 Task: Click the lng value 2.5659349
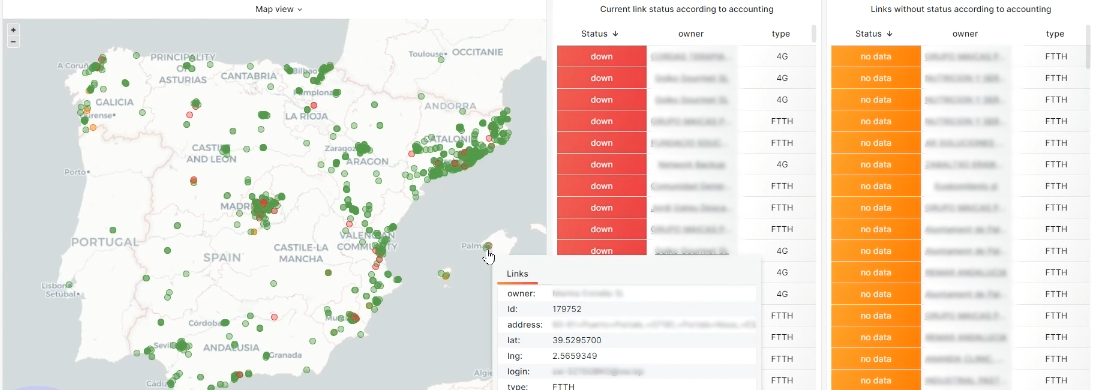pos(574,356)
